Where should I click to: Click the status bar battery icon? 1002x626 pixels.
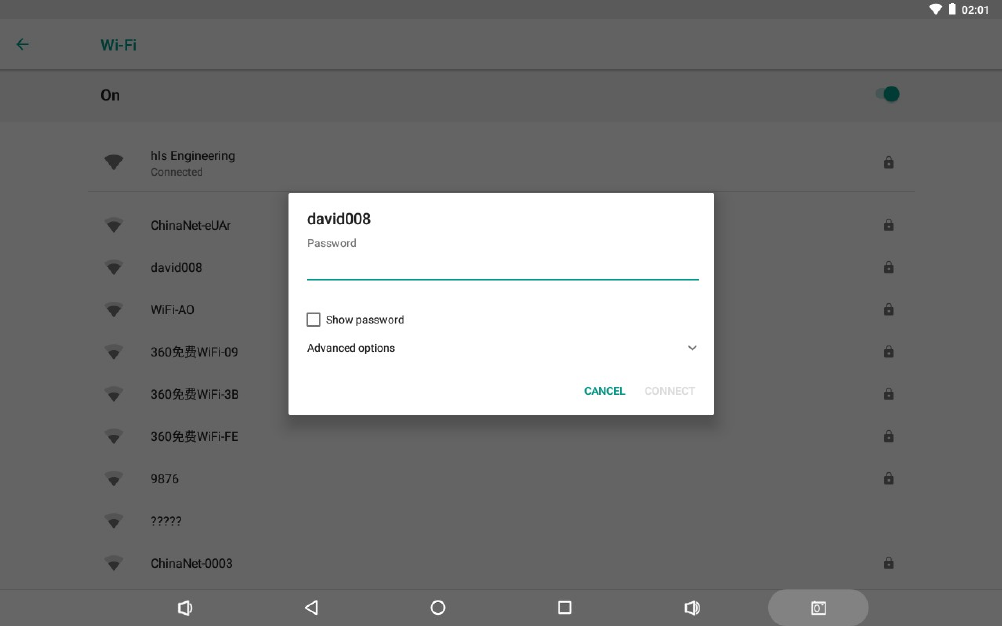[952, 9]
